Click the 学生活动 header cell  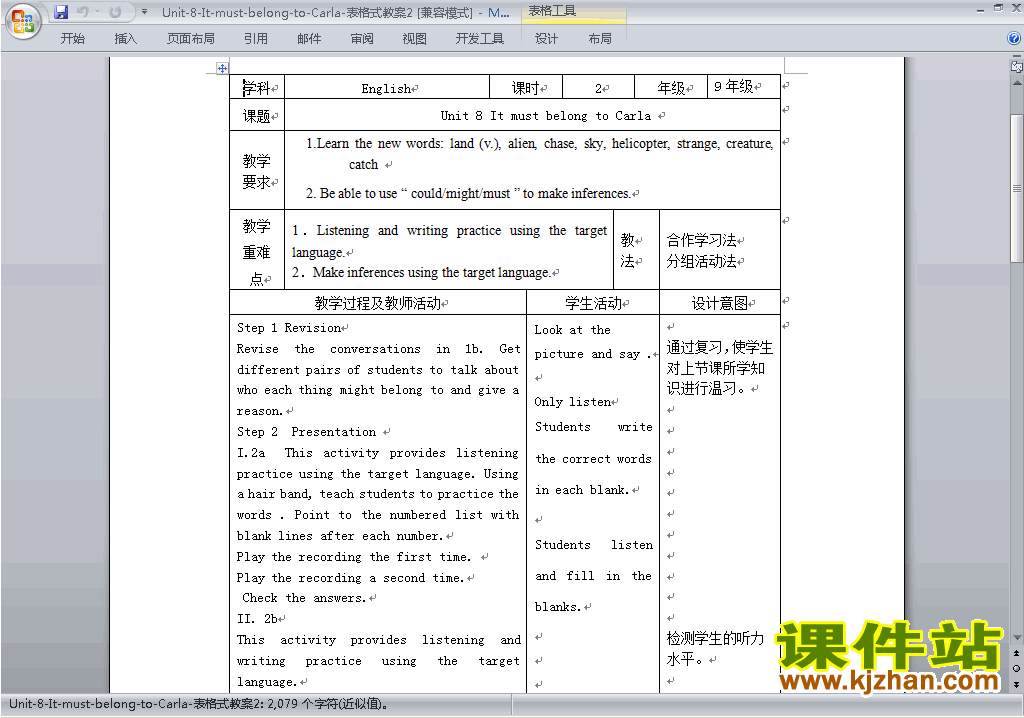tap(593, 303)
